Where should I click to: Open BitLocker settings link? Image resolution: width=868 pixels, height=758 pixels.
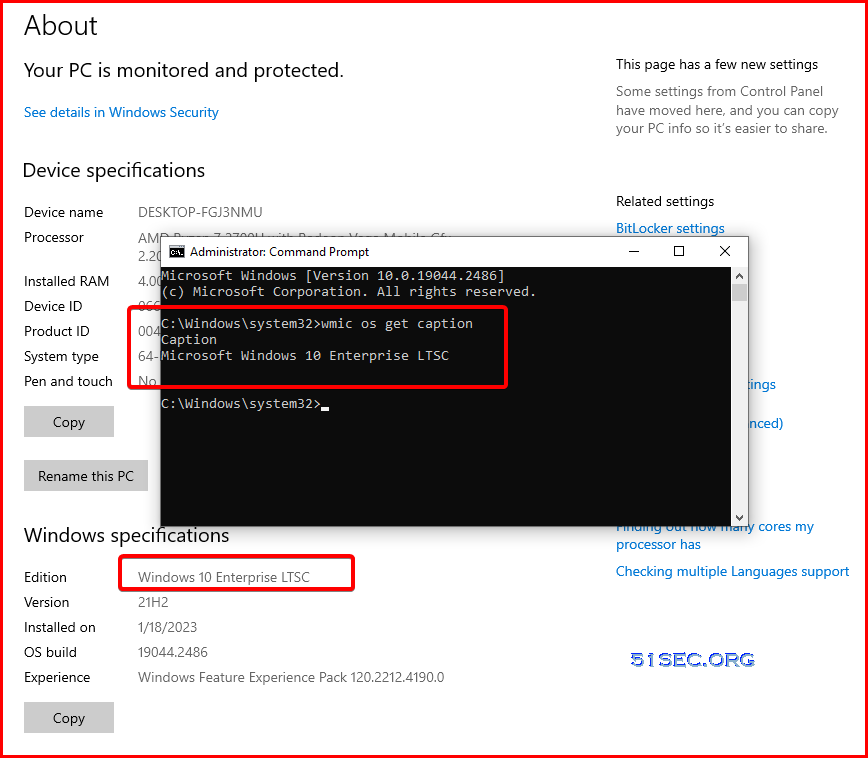click(x=670, y=228)
